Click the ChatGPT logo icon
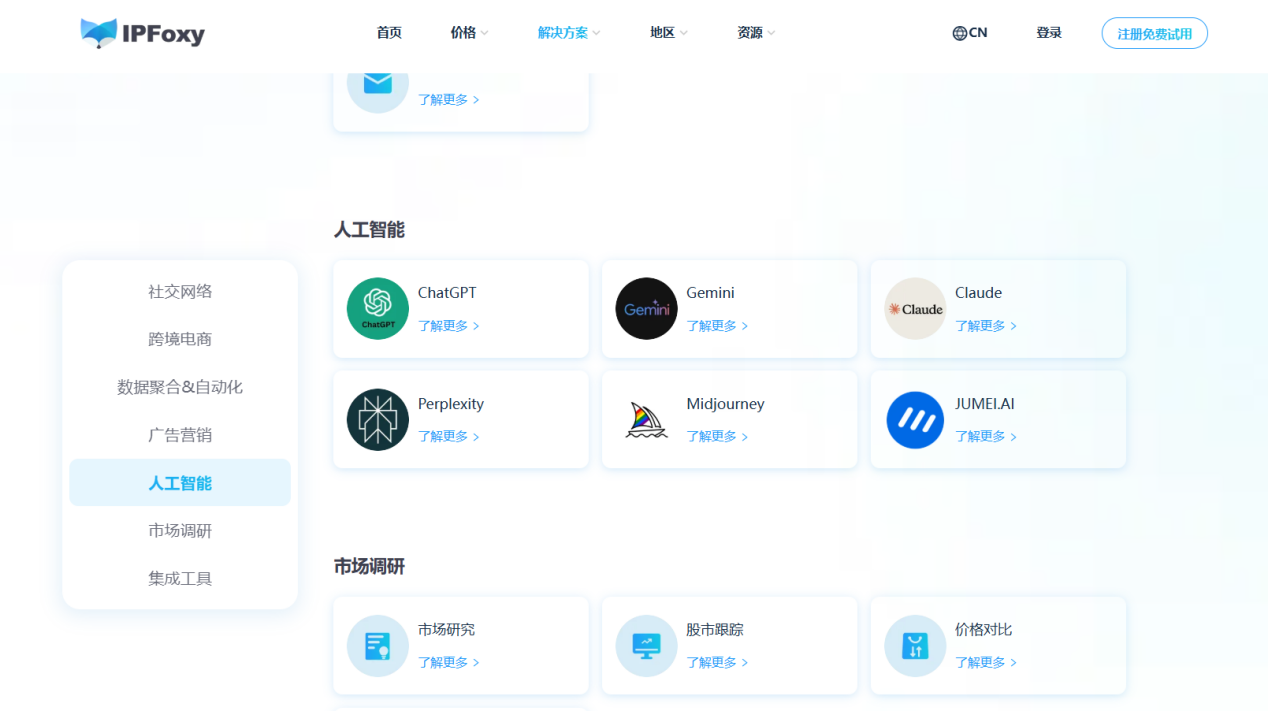Viewport: 1268px width, 711px height. coord(378,309)
